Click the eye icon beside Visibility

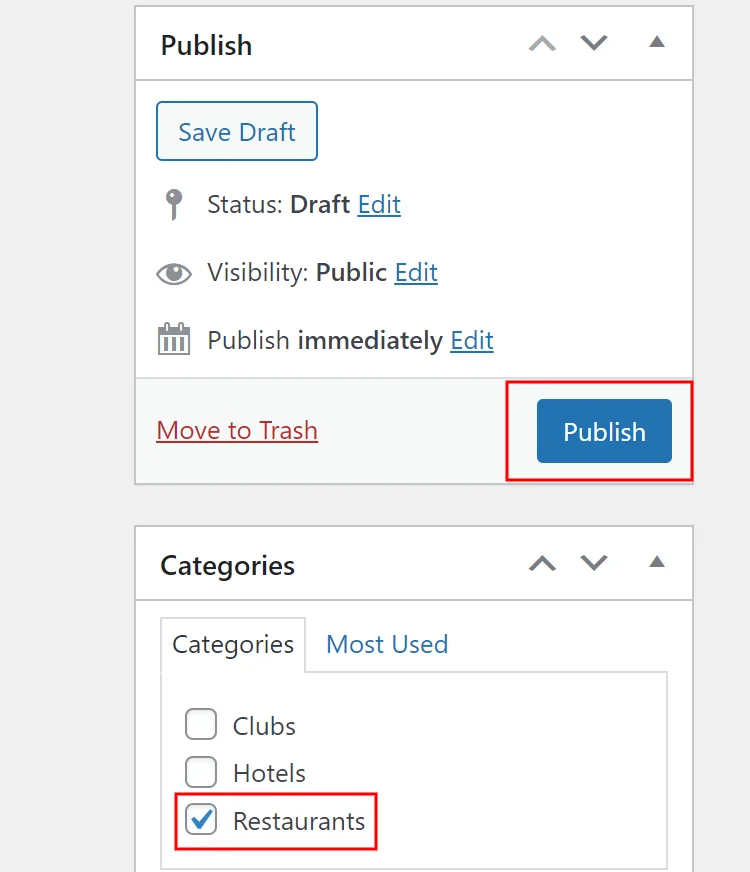[x=173, y=272]
